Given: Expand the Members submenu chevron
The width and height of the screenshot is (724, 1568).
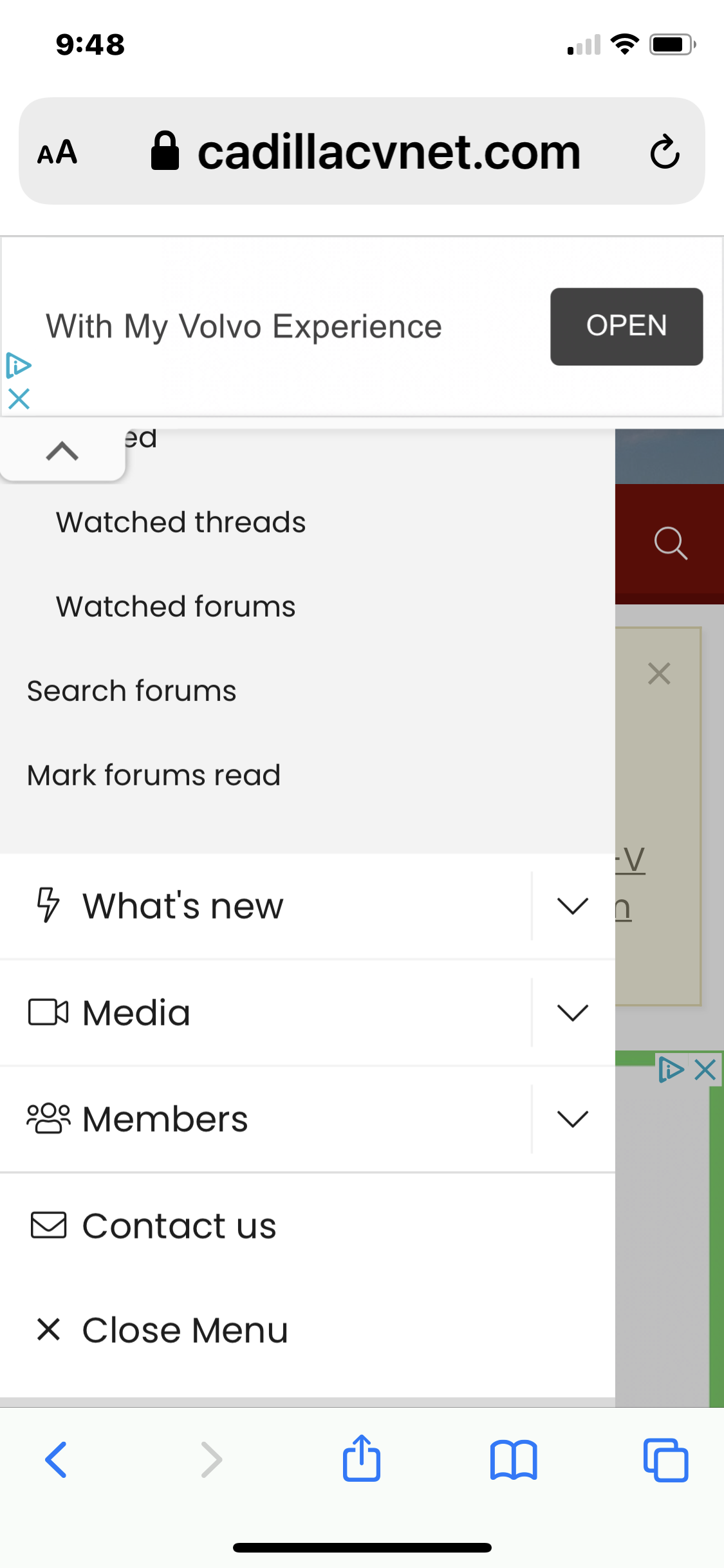Looking at the screenshot, I should pos(572,1119).
